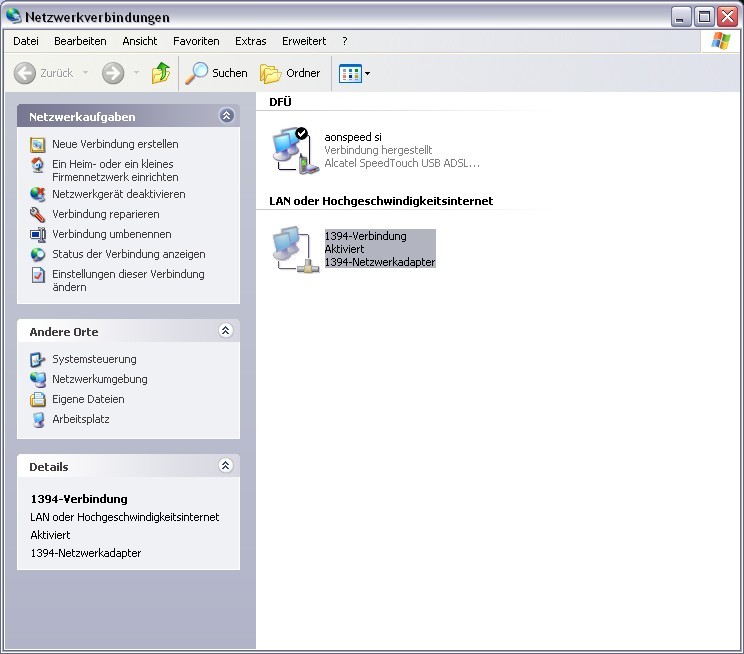Click the LAN oder Hochgeschwindigkeitsinternet group header

tap(381, 201)
